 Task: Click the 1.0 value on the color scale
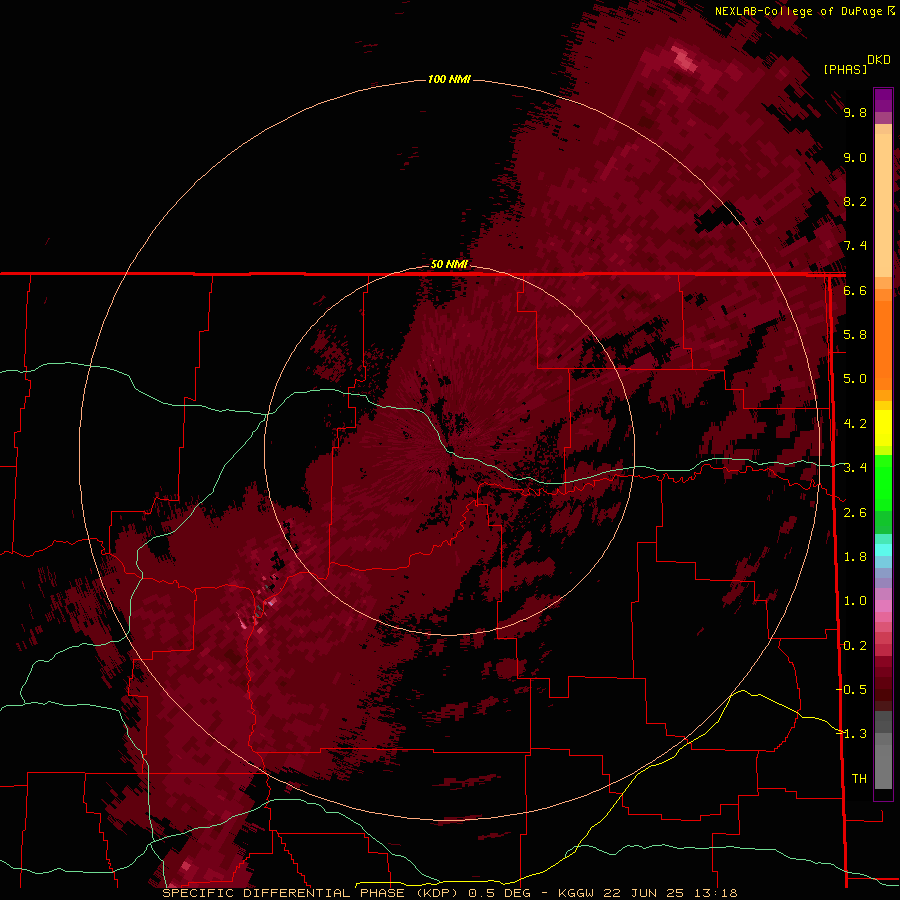coord(855,600)
